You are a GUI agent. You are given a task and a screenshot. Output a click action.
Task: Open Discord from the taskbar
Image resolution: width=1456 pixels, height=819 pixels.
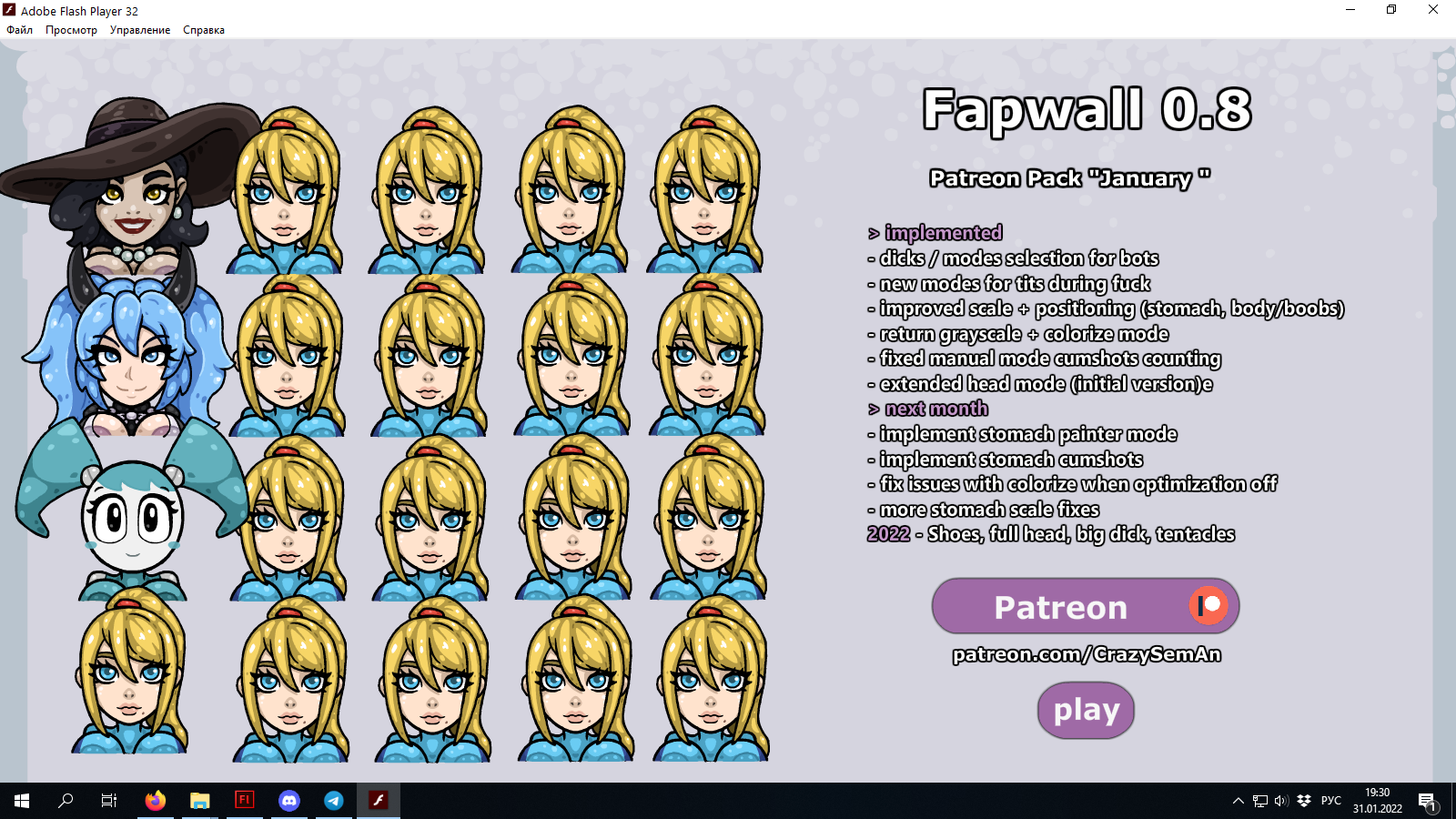coord(289,801)
